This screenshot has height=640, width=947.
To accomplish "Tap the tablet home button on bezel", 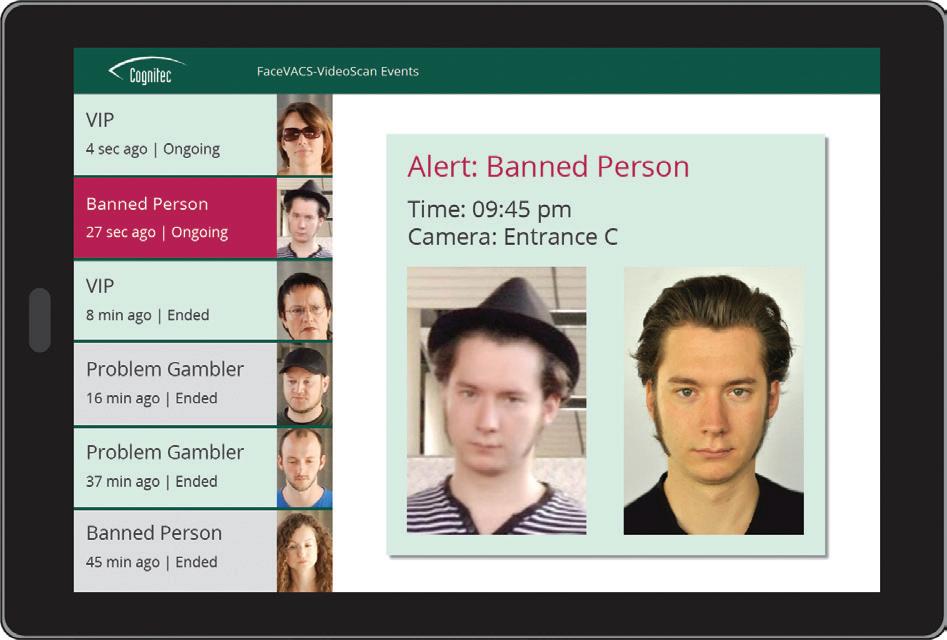I will pyautogui.click(x=40, y=320).
